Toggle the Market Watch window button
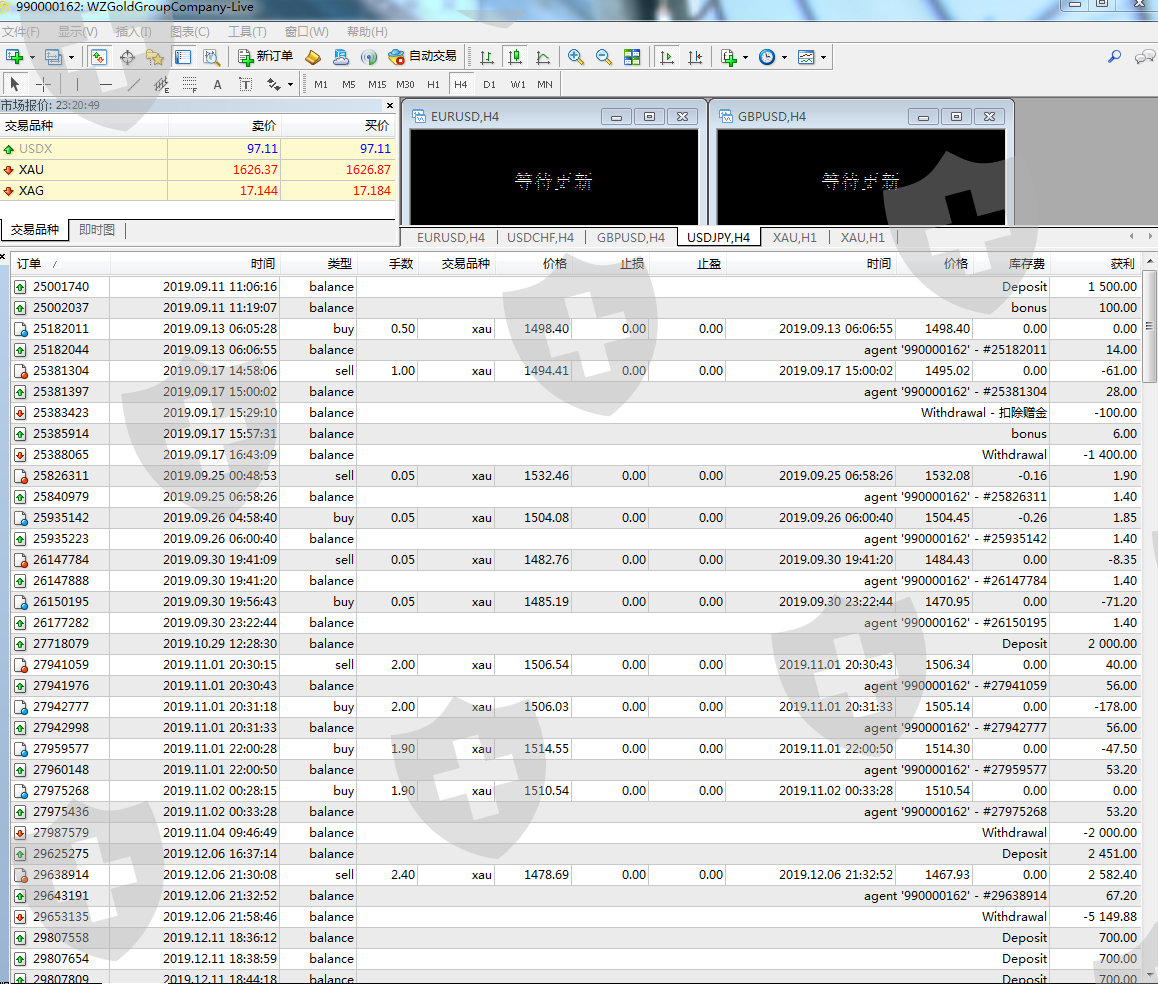 pyautogui.click(x=99, y=57)
